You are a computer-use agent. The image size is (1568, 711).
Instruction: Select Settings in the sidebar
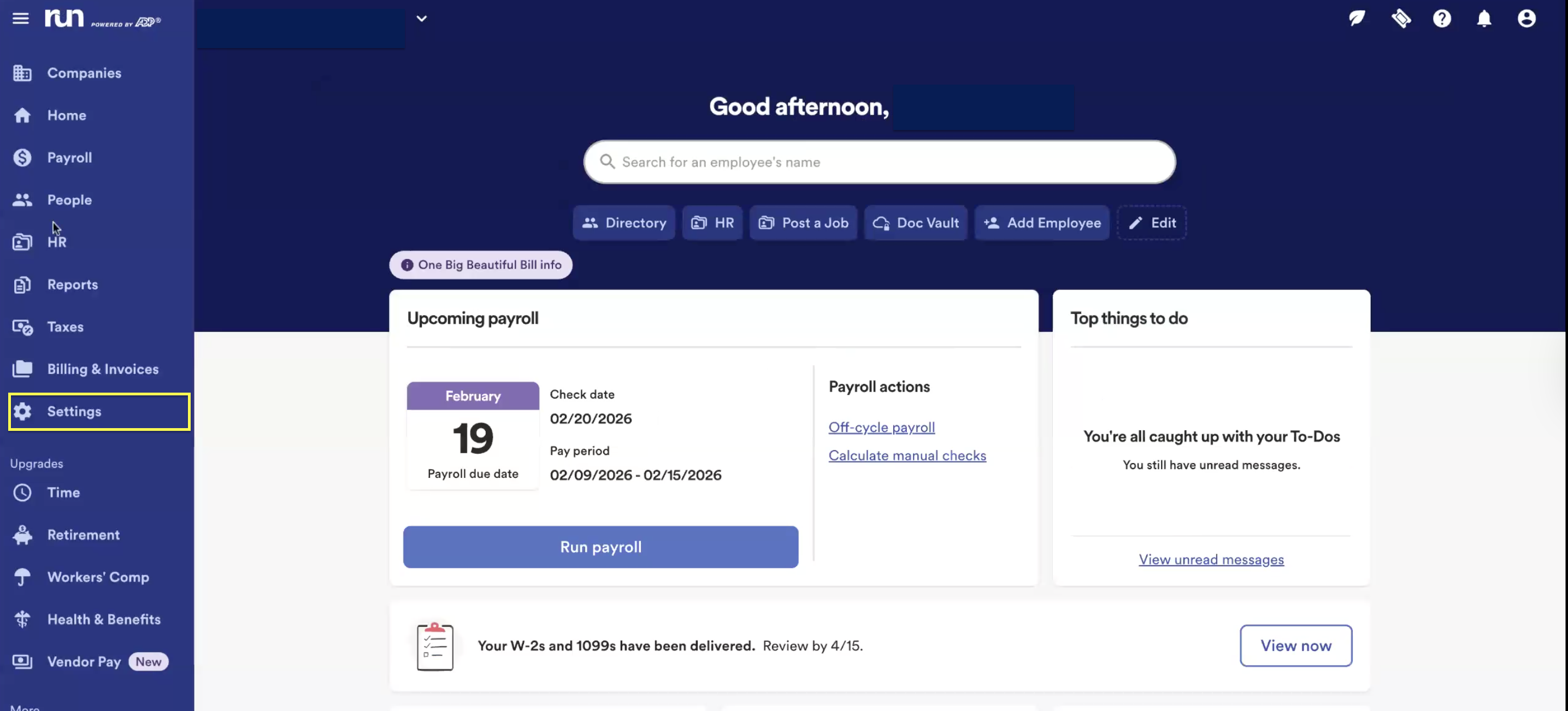click(74, 411)
